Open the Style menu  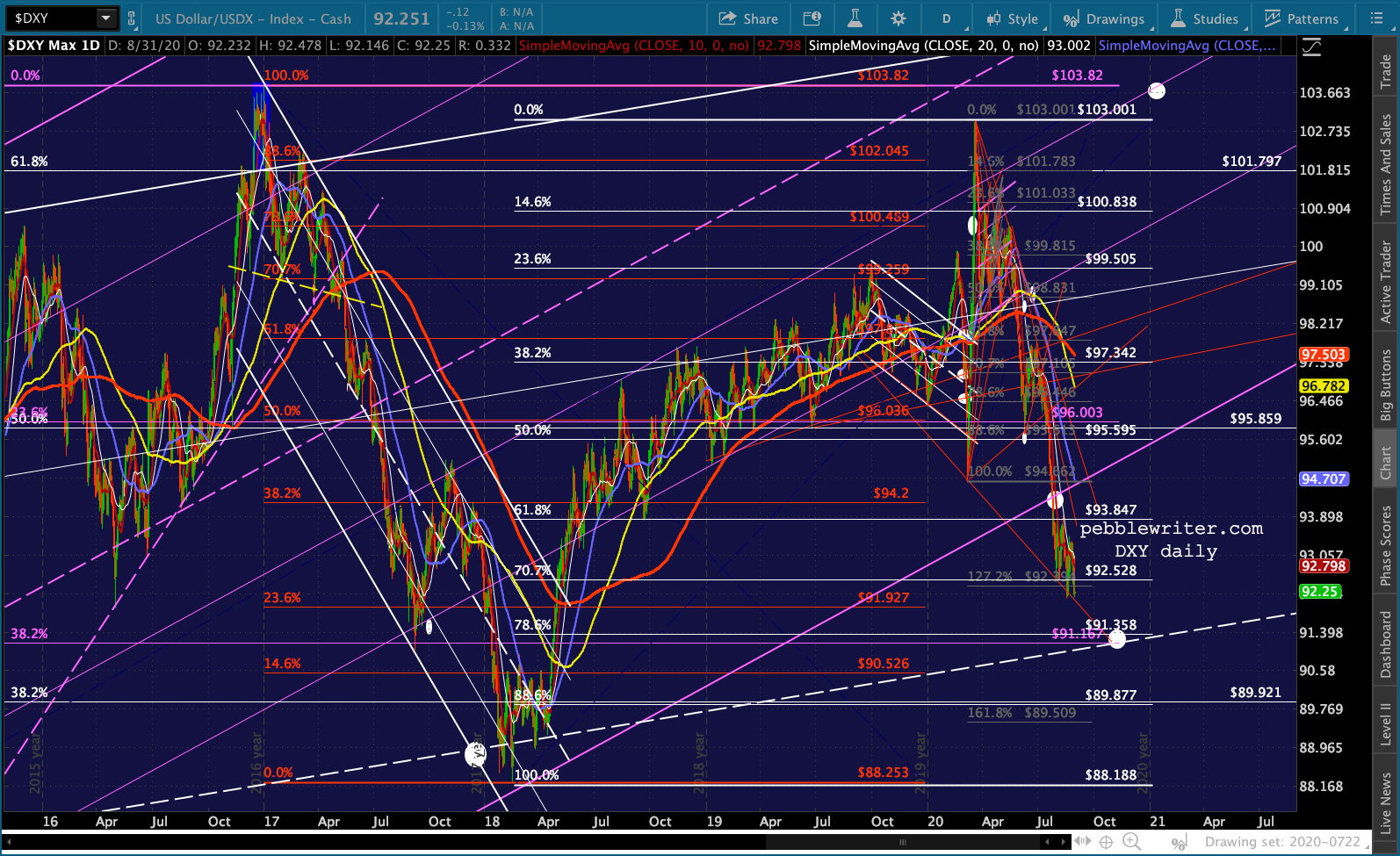pos(1012,18)
